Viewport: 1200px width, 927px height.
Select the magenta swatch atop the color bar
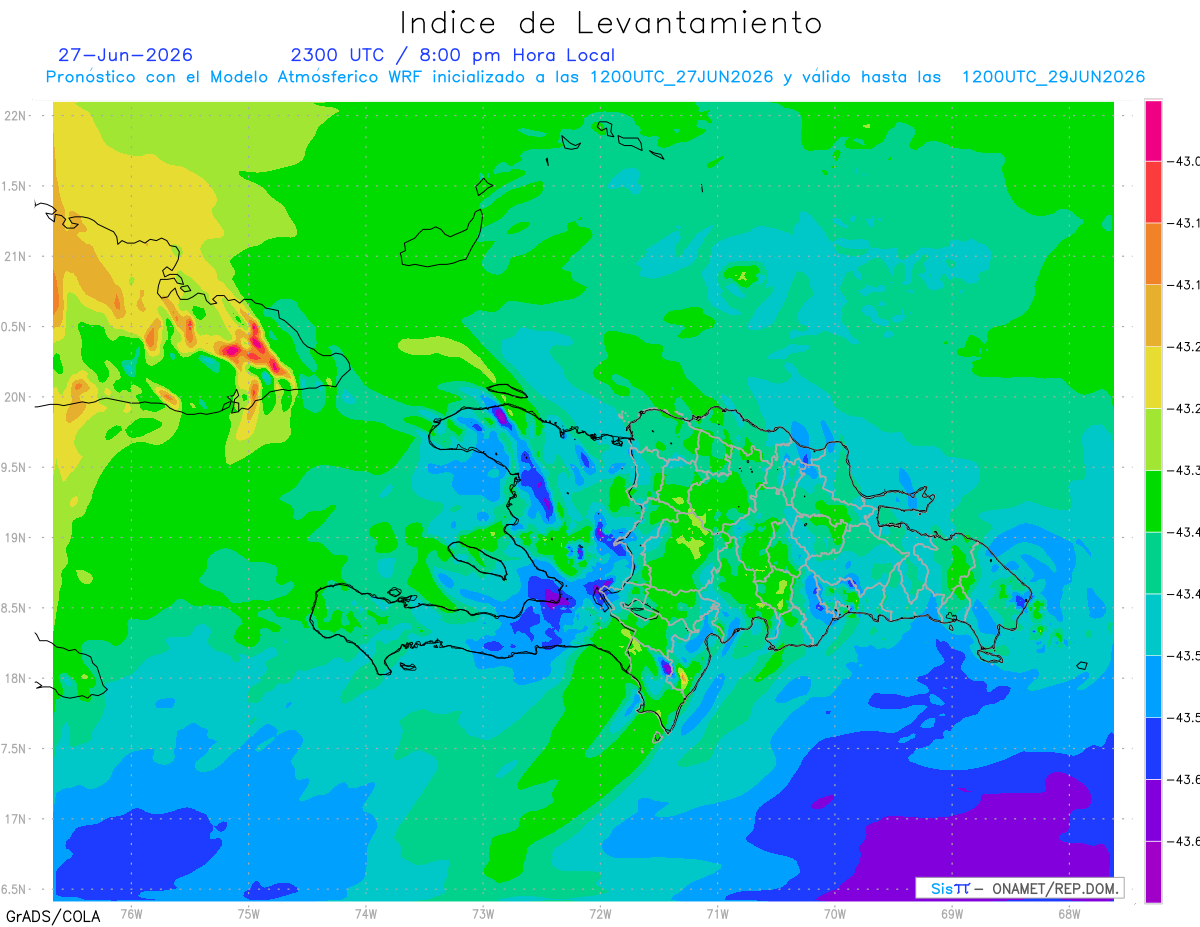point(1154,130)
